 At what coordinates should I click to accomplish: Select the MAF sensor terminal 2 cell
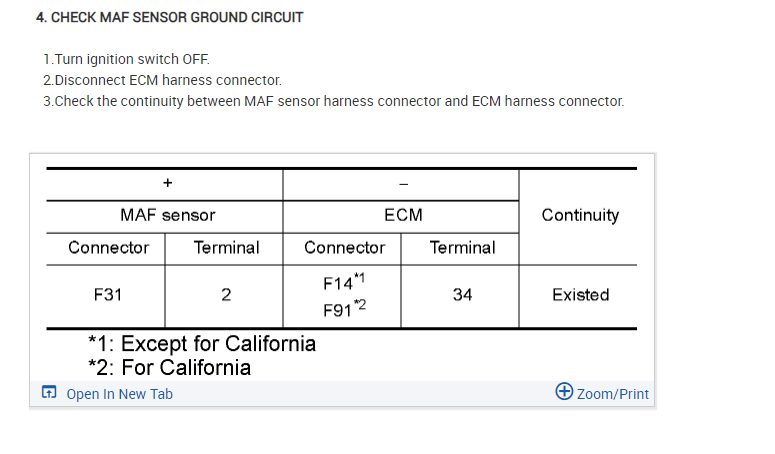click(226, 295)
